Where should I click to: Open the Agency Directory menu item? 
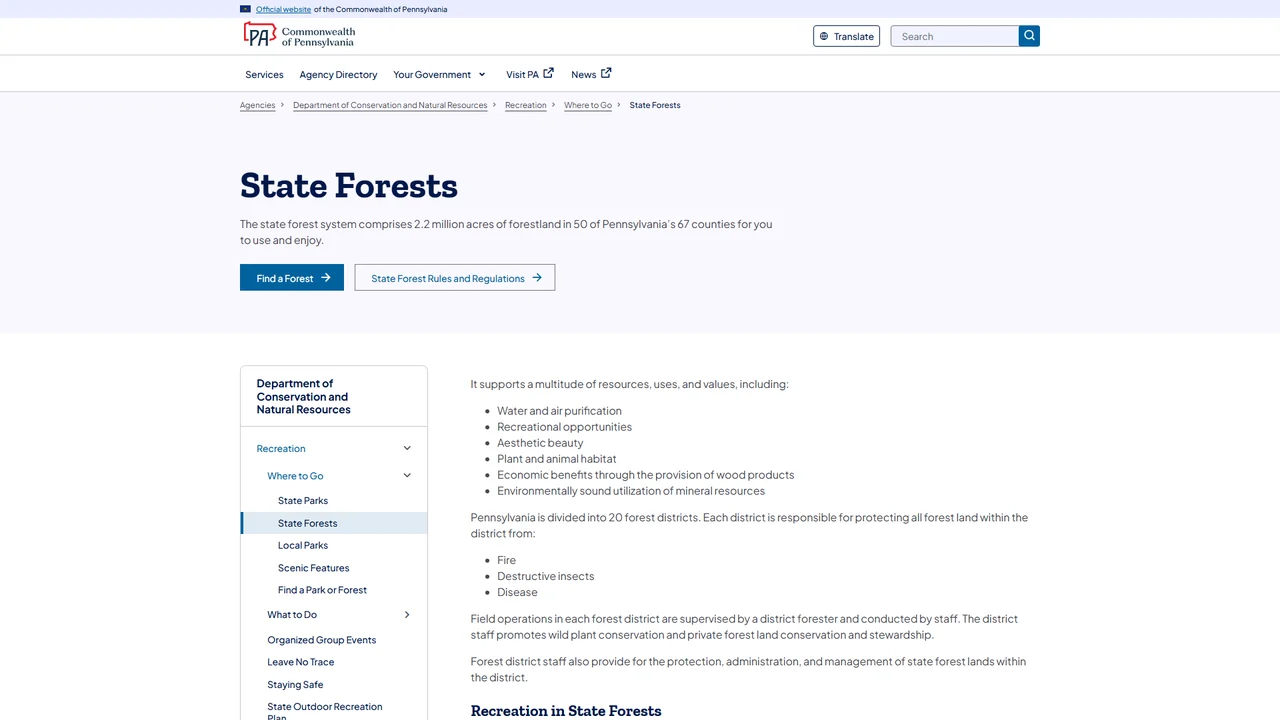point(338,74)
